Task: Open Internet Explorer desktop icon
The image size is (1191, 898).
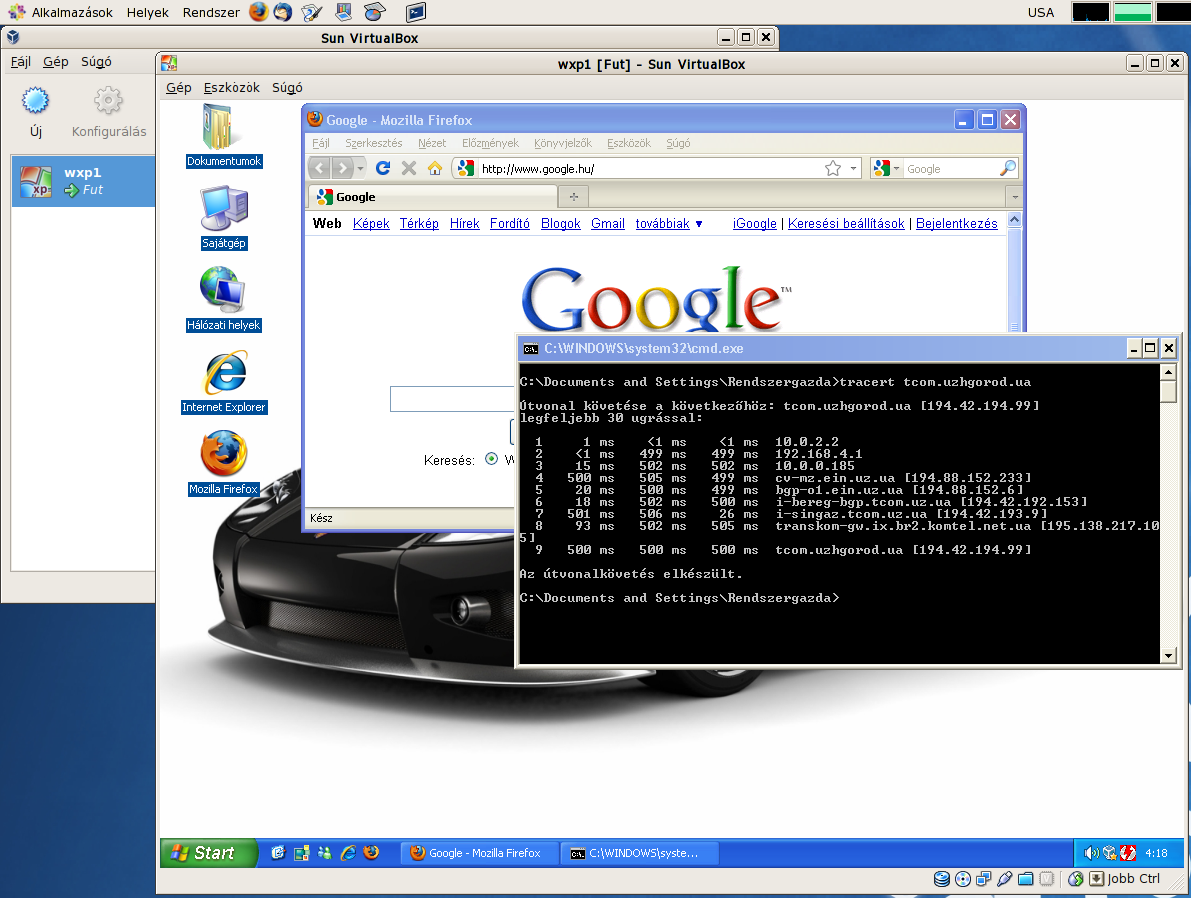Action: pyautogui.click(x=224, y=376)
